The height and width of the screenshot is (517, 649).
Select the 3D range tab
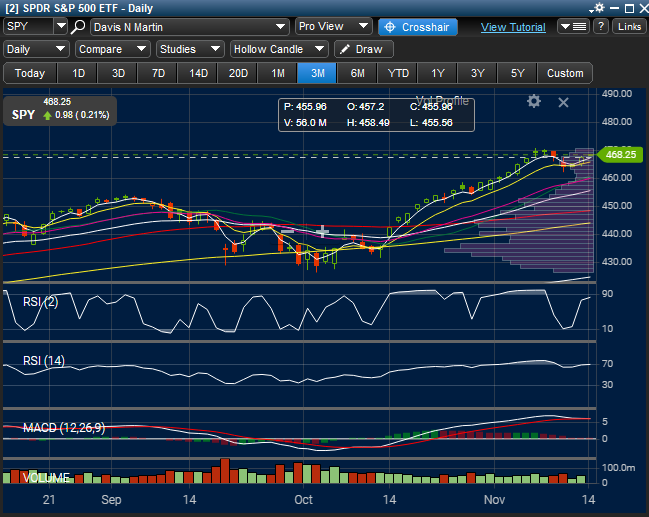[x=118, y=73]
